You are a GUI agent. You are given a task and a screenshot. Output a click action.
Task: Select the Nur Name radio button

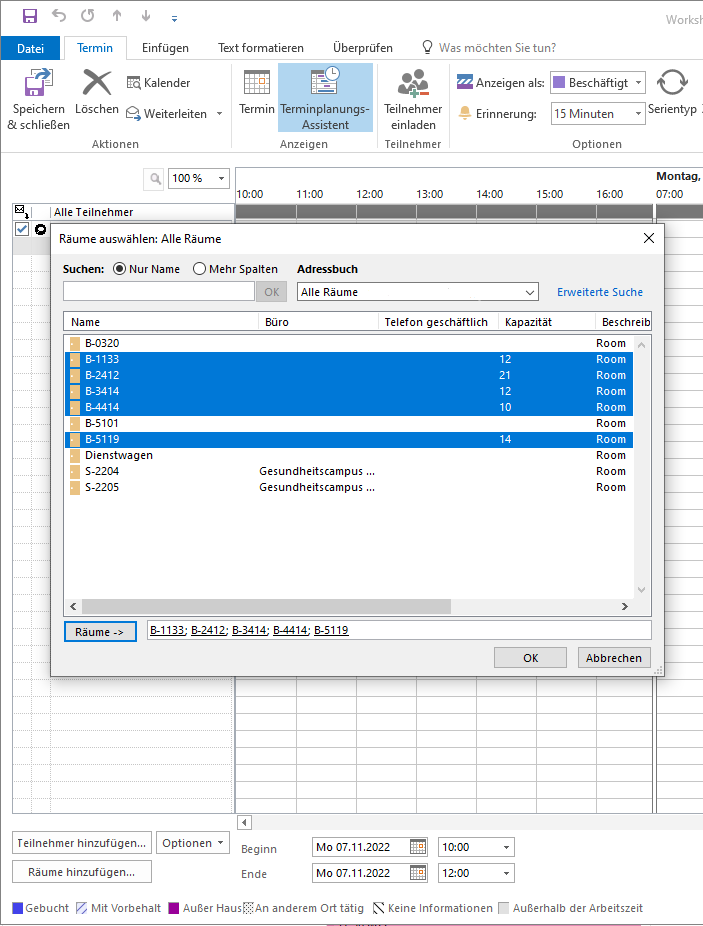[120, 269]
